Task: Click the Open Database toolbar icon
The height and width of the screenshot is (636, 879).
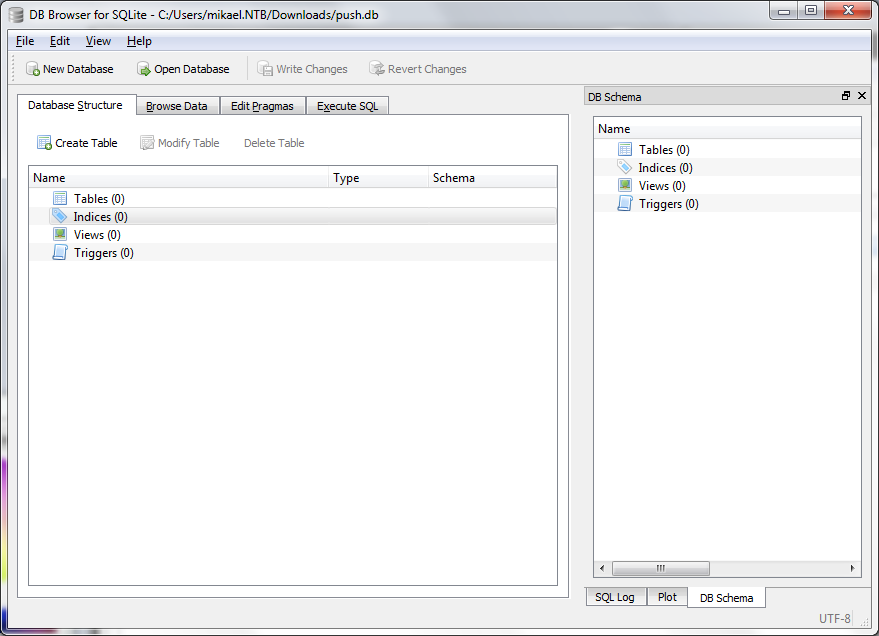Action: (x=144, y=69)
